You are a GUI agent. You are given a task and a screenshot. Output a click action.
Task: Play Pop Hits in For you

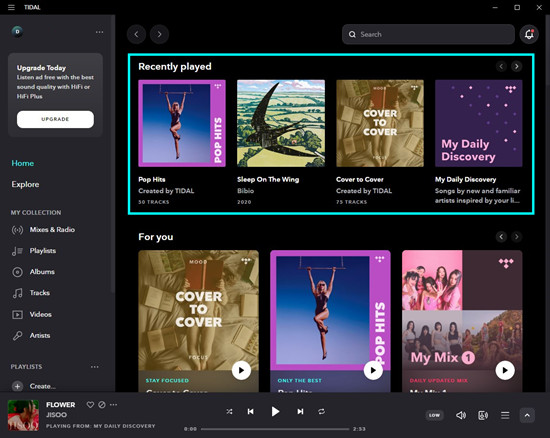373,370
